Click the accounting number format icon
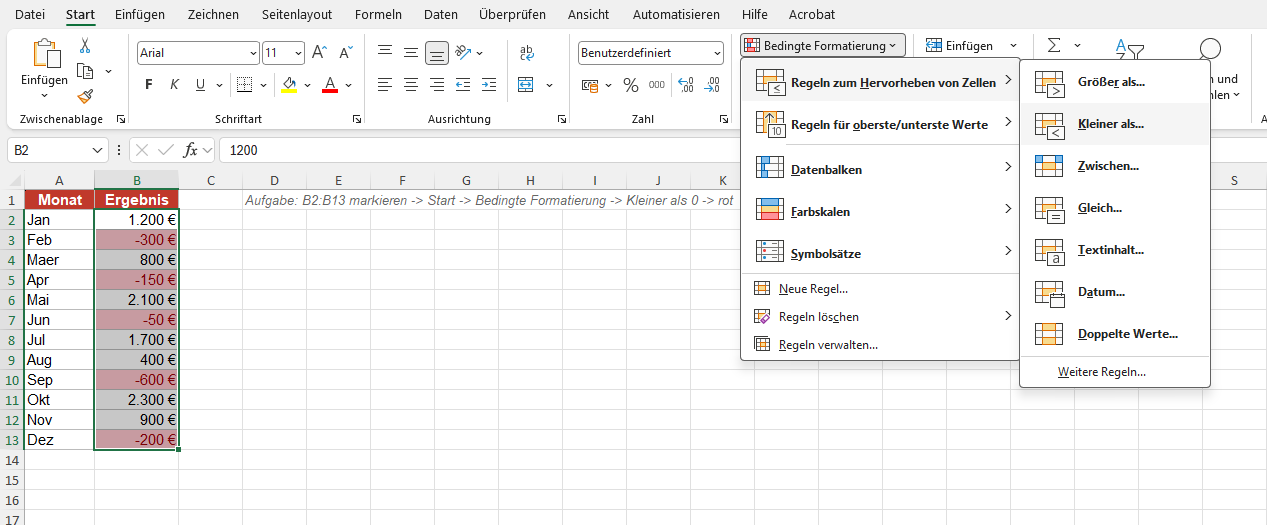 click(x=590, y=85)
